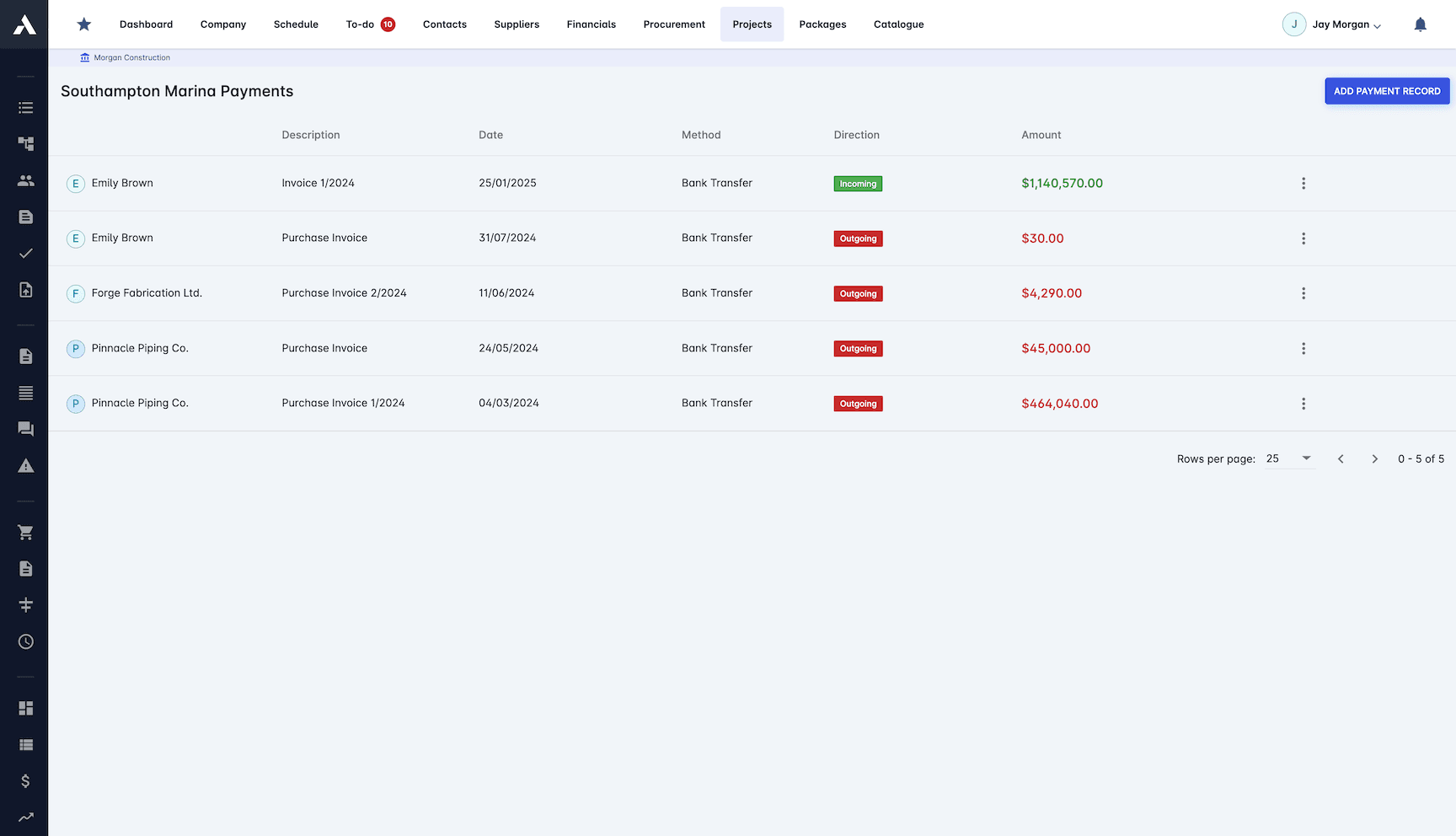The width and height of the screenshot is (1456, 836).
Task: Open row actions for Forge Fabrication Ltd.
Action: [x=1303, y=293]
